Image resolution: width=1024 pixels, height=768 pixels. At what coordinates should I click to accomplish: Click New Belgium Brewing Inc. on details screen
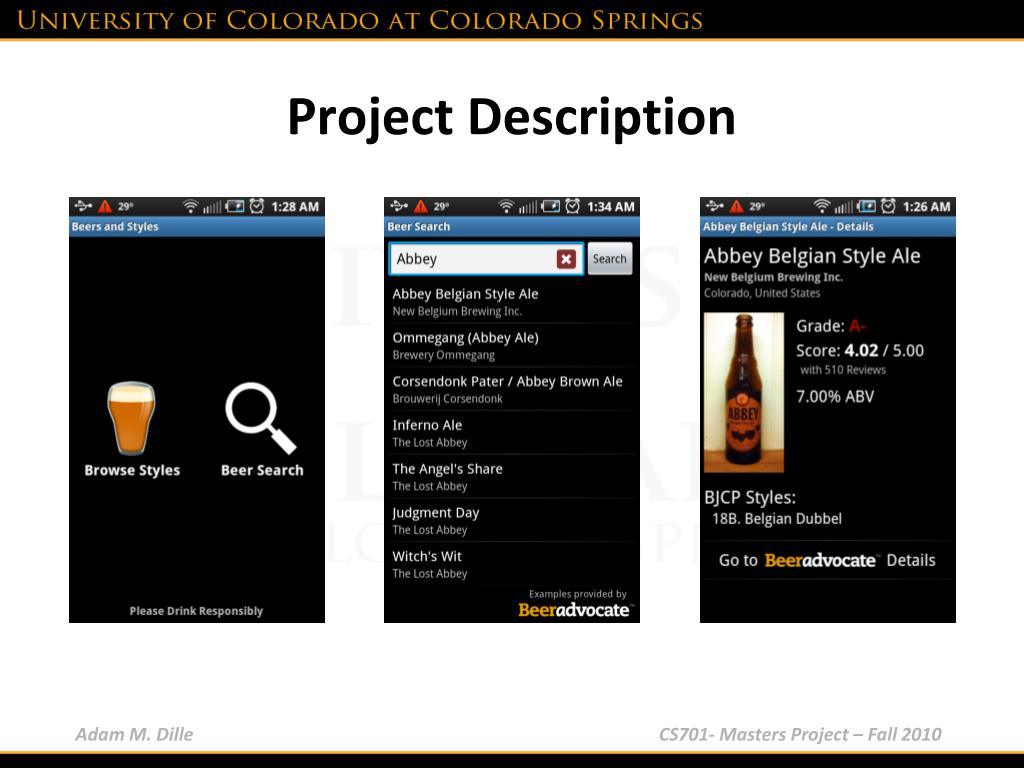[773, 278]
